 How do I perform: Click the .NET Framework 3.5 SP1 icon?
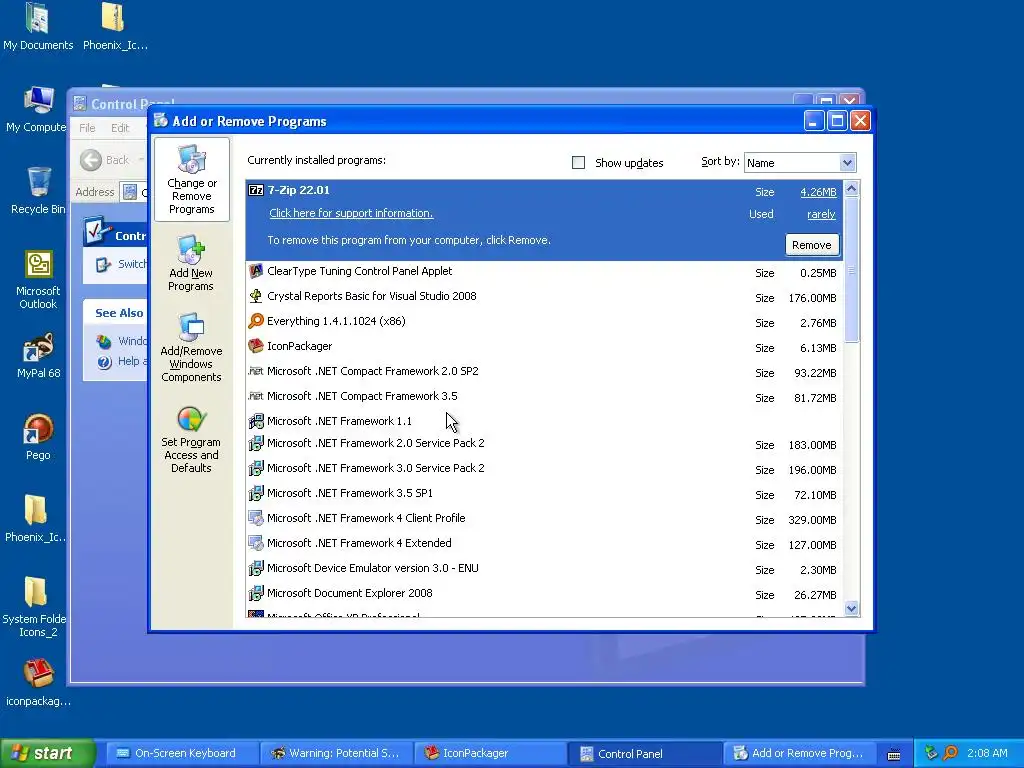pos(256,493)
